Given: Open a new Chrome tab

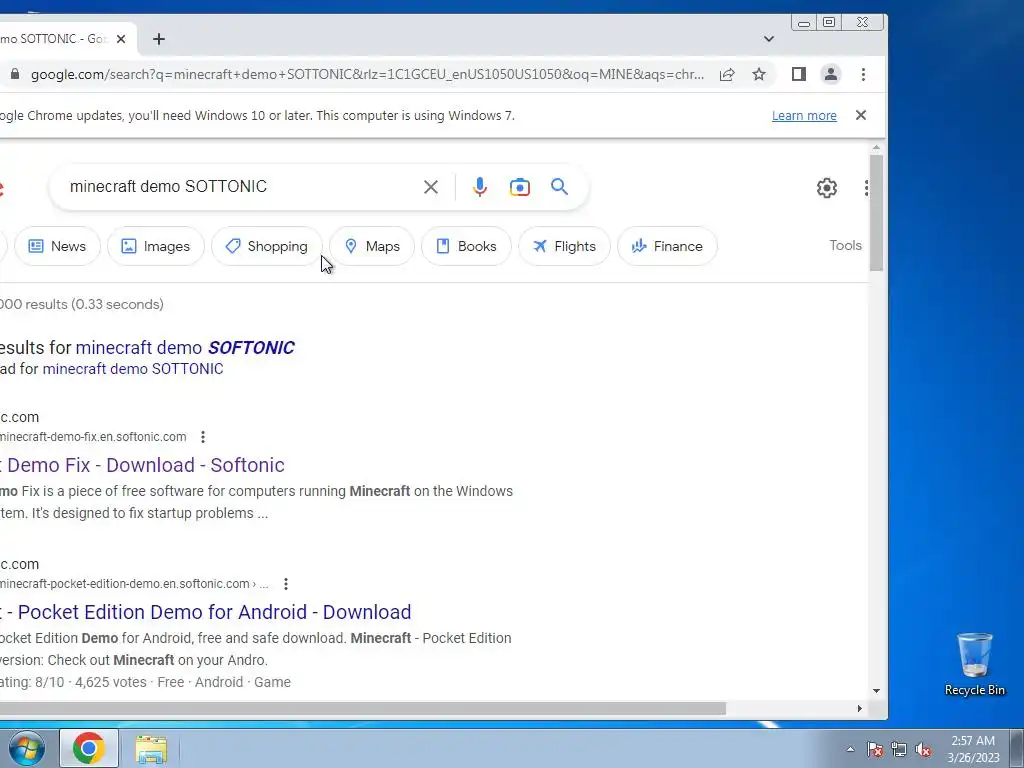Looking at the screenshot, I should click(159, 39).
